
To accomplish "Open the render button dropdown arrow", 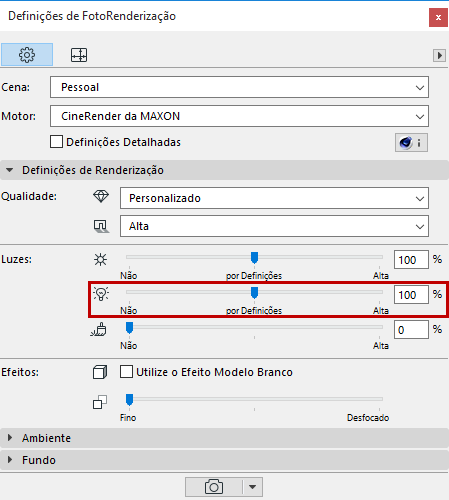I will tap(252, 487).
